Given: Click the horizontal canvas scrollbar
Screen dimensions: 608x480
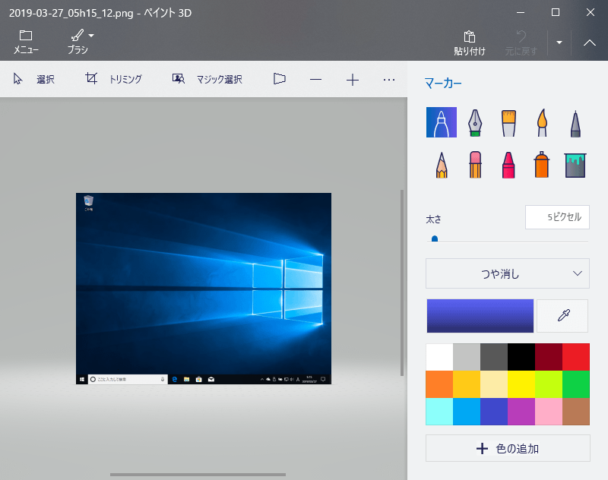Looking at the screenshot, I should tap(198, 474).
